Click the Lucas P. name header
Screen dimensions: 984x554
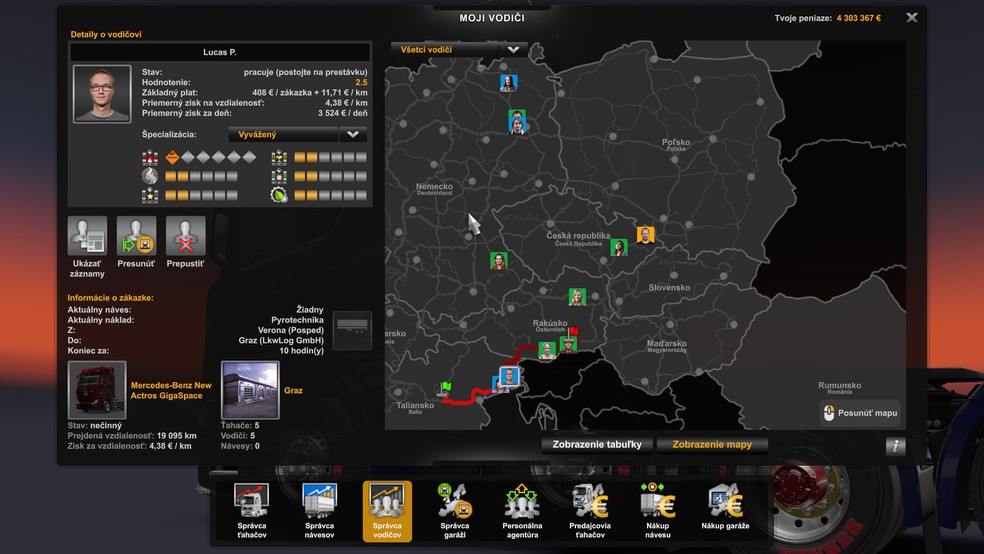click(220, 52)
